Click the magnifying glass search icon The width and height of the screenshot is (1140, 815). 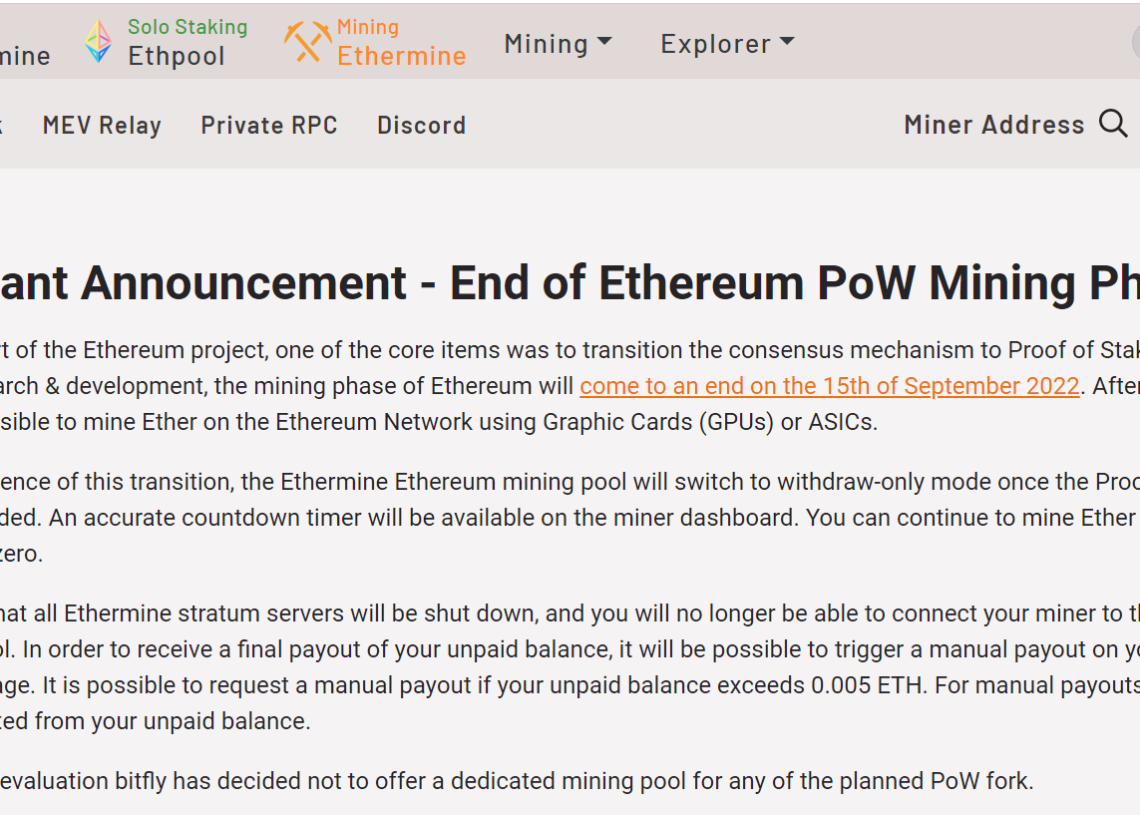coord(1113,124)
